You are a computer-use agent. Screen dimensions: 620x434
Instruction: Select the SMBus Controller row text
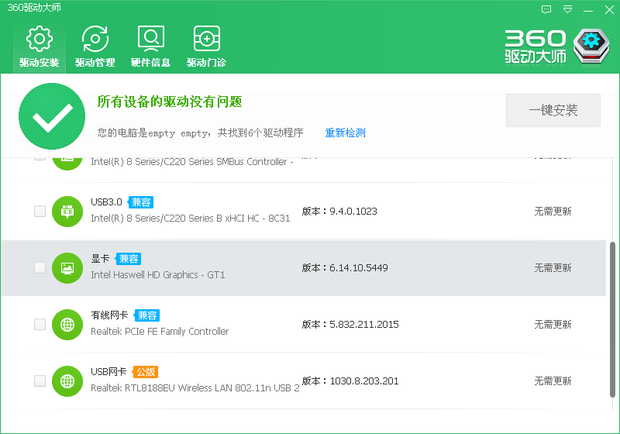tap(192, 162)
